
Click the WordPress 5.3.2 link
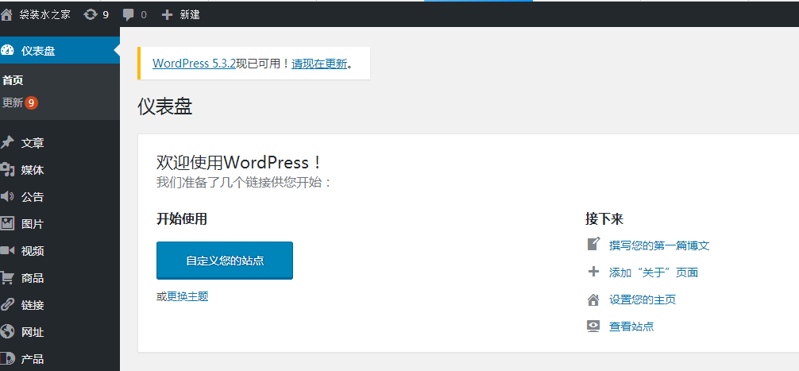tap(194, 63)
